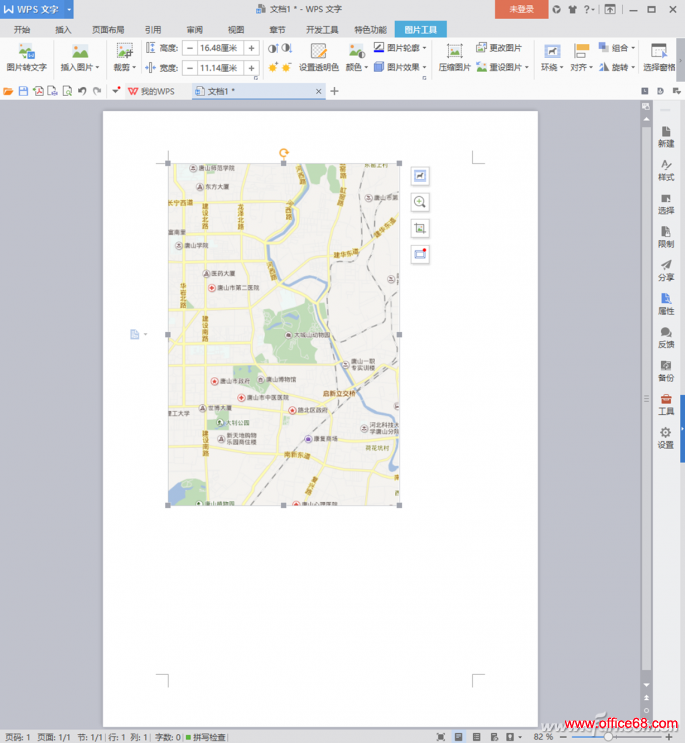Click the 备份 backup sidebar icon
This screenshot has height=743, width=685.
666,371
